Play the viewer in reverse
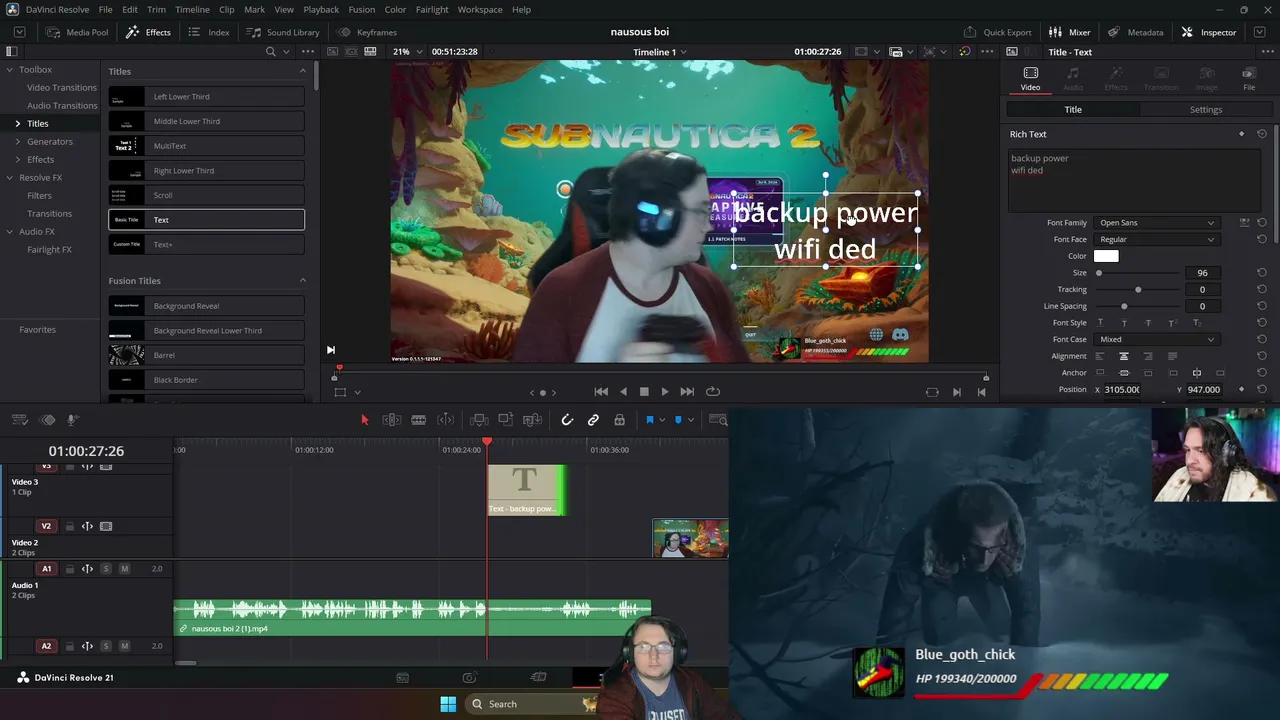The height and width of the screenshot is (720, 1280). click(x=623, y=392)
